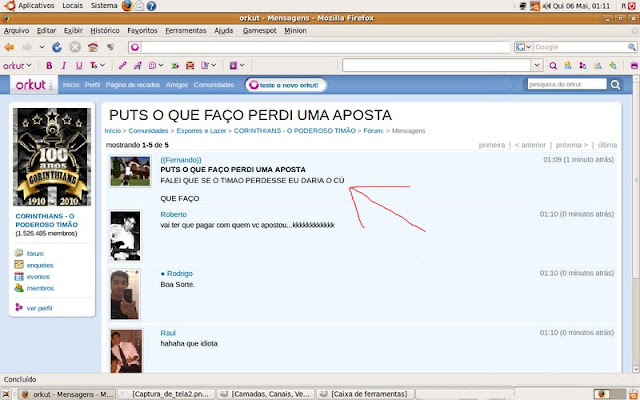The width and height of the screenshot is (640, 400).
Task: Click Esportes e Lazer breadcrumb link
Action: point(201,131)
